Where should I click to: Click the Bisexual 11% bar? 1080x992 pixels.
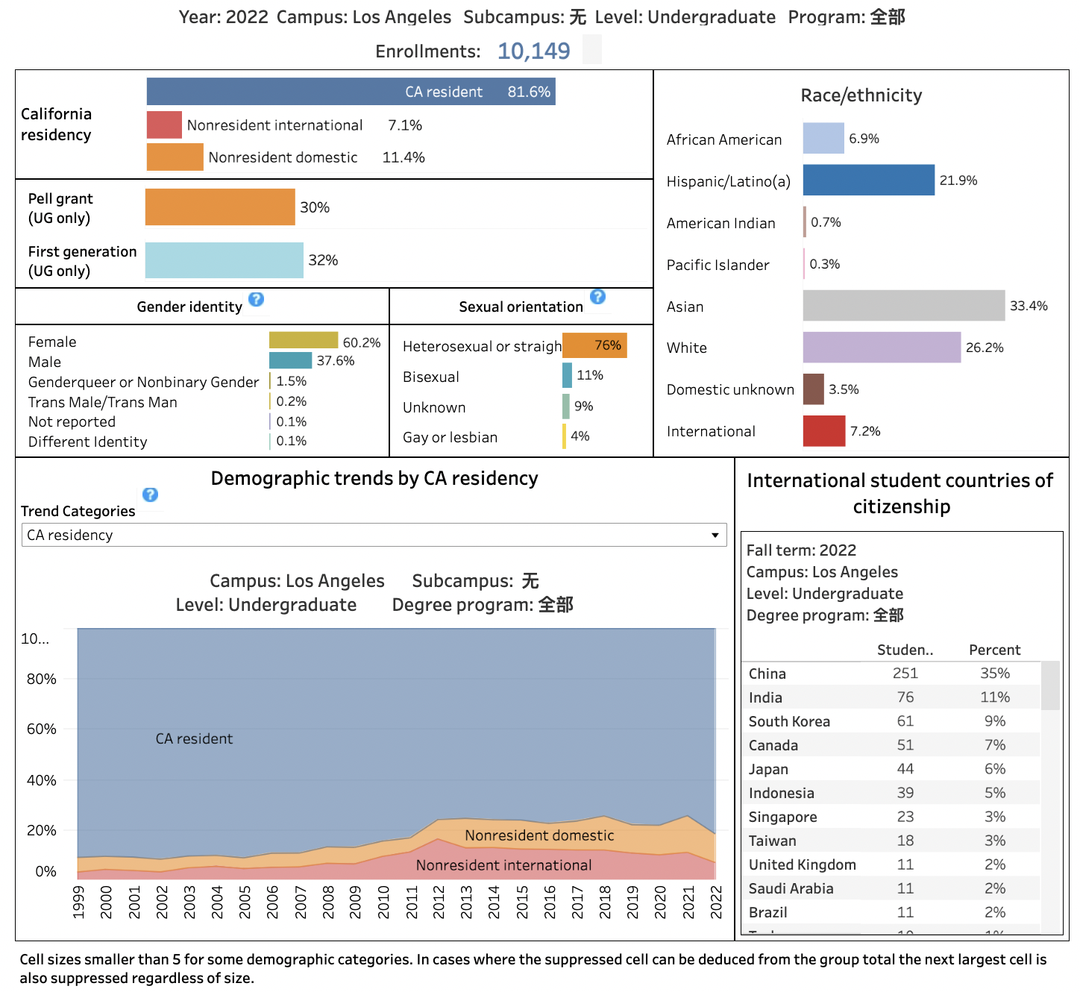point(567,376)
